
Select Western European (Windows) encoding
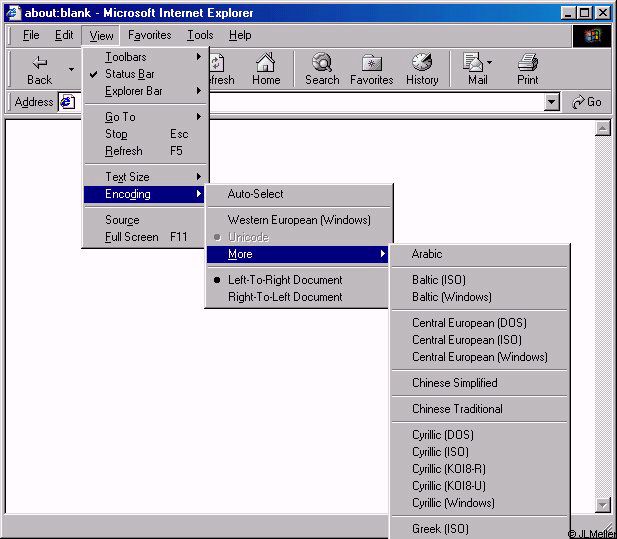(298, 220)
